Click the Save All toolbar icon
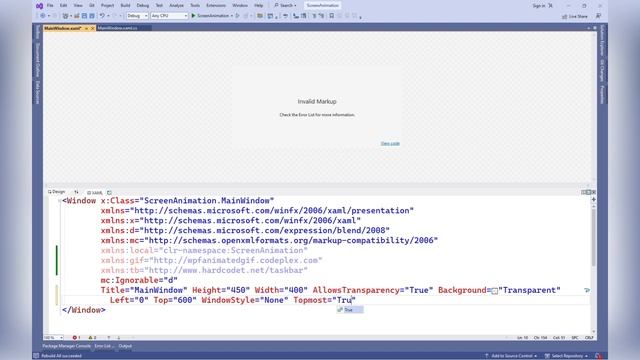 [92, 16]
